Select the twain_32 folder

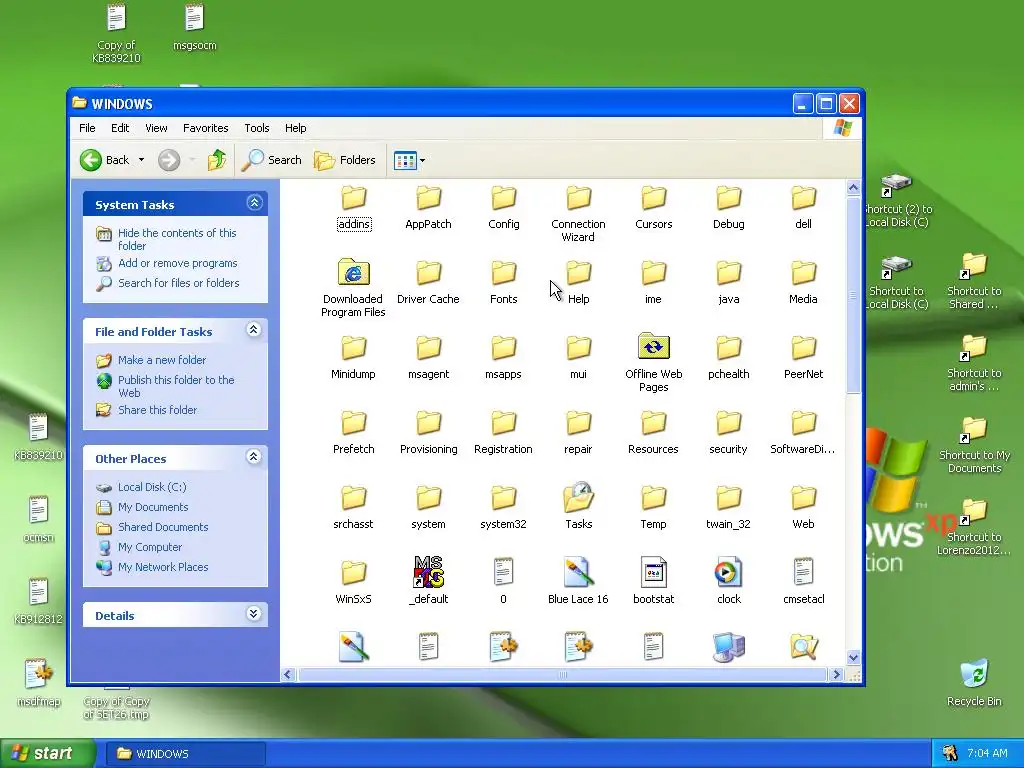pos(728,498)
